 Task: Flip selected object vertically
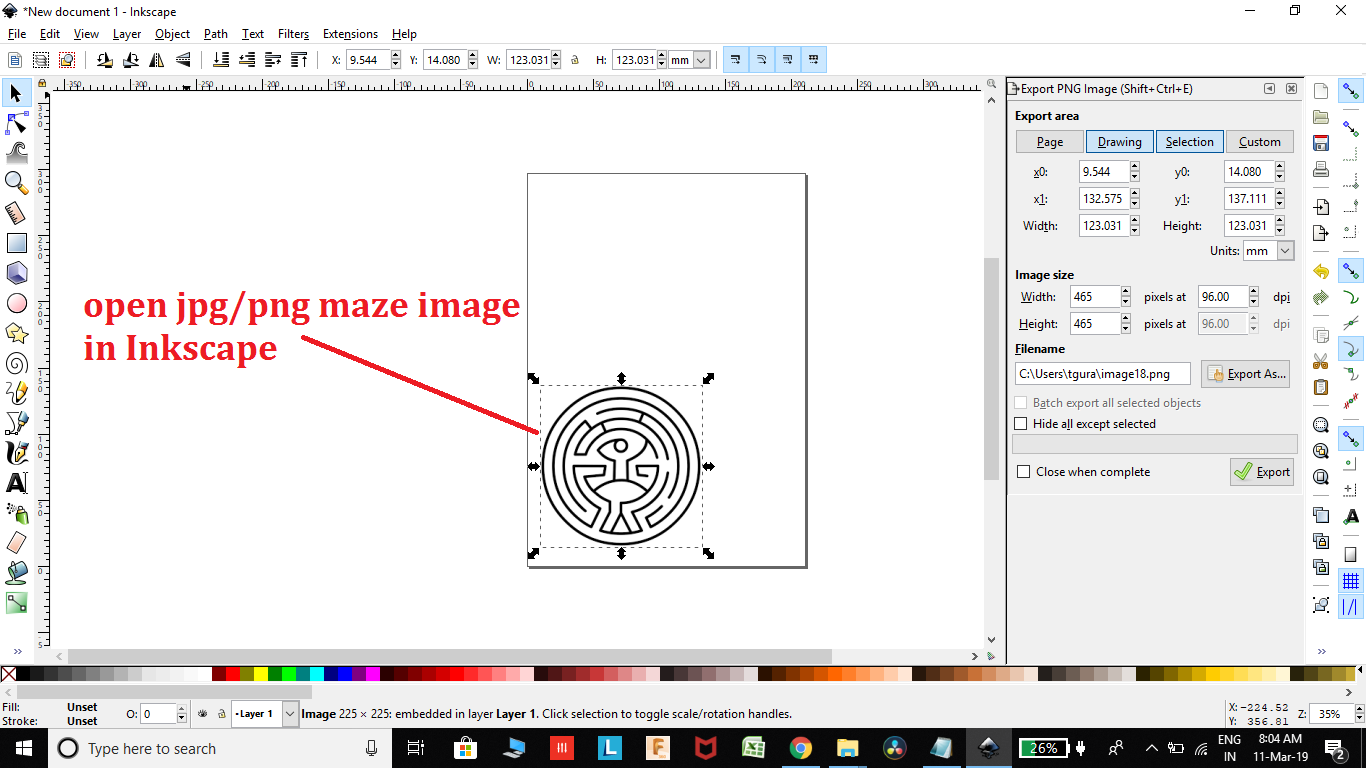click(x=181, y=60)
